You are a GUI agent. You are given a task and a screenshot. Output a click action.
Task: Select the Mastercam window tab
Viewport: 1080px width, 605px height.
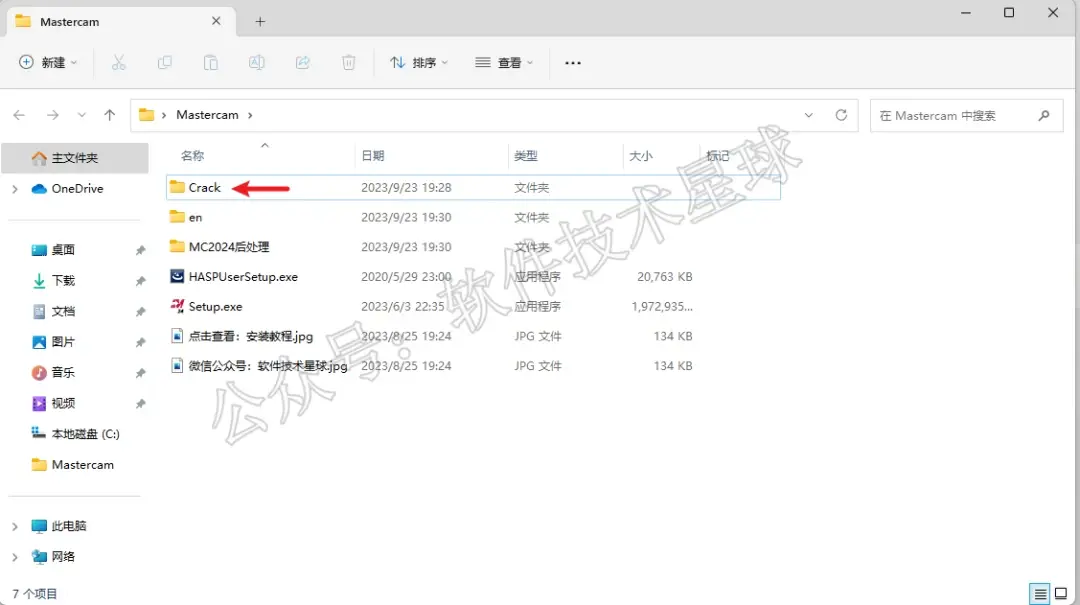coord(121,21)
